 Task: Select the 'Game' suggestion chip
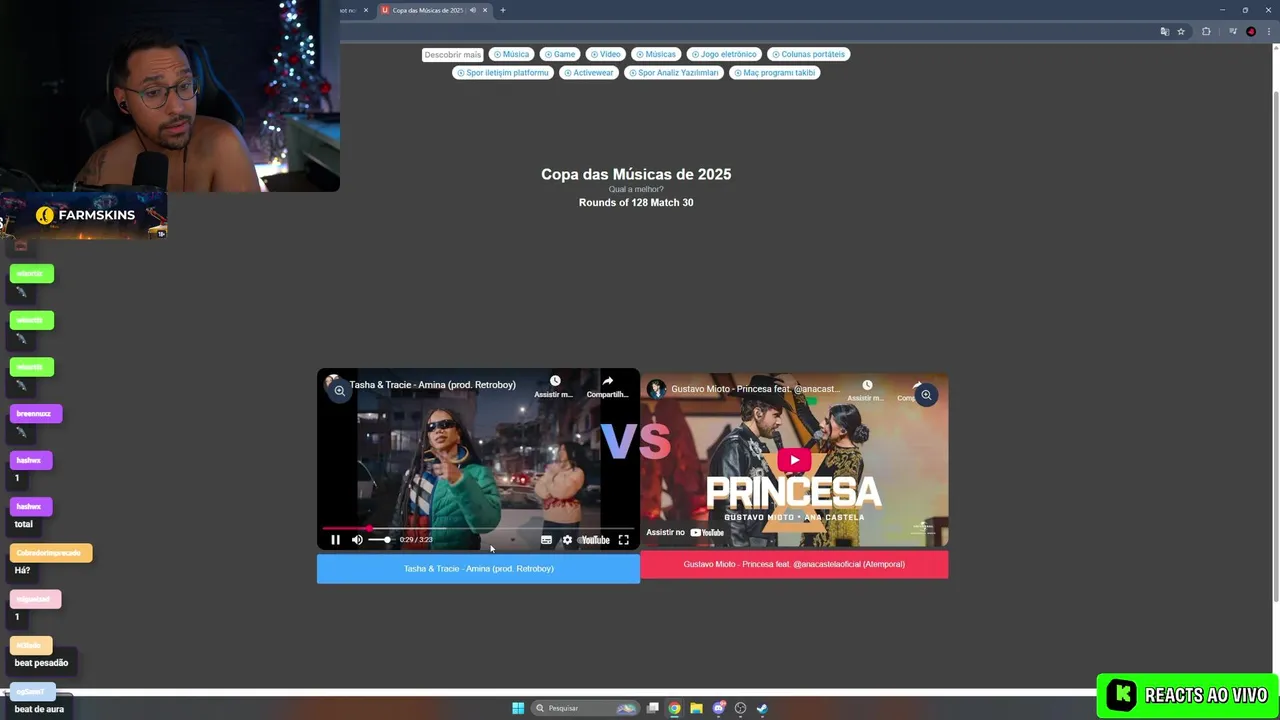coord(560,54)
